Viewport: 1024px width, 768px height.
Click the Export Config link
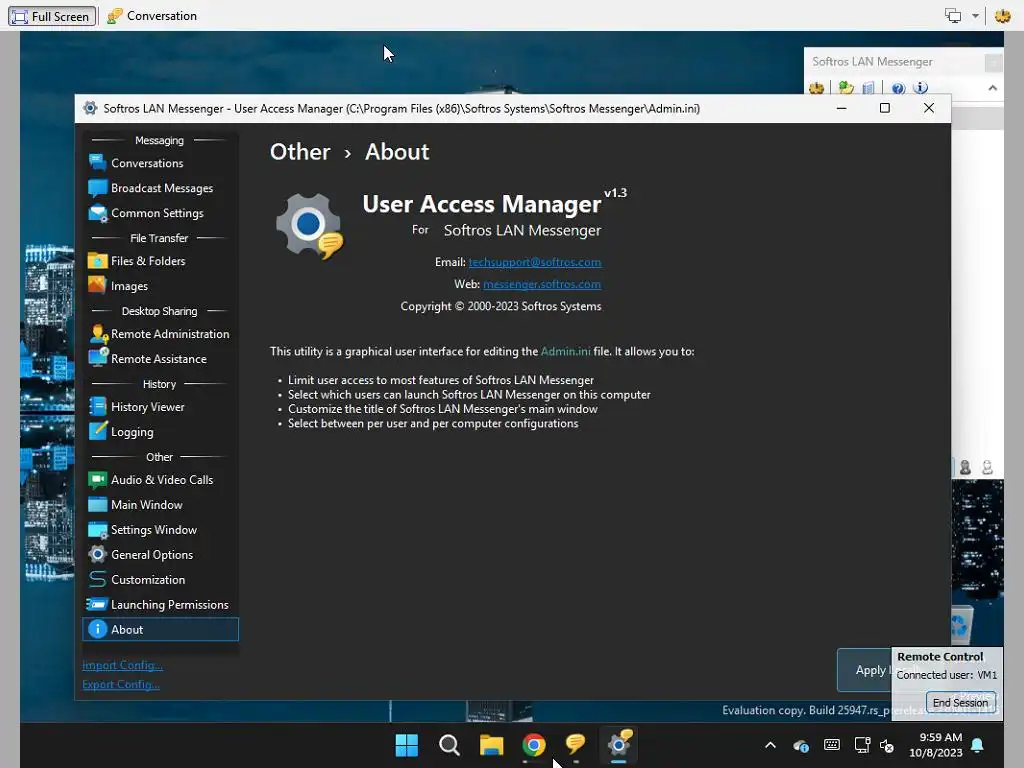coord(121,684)
